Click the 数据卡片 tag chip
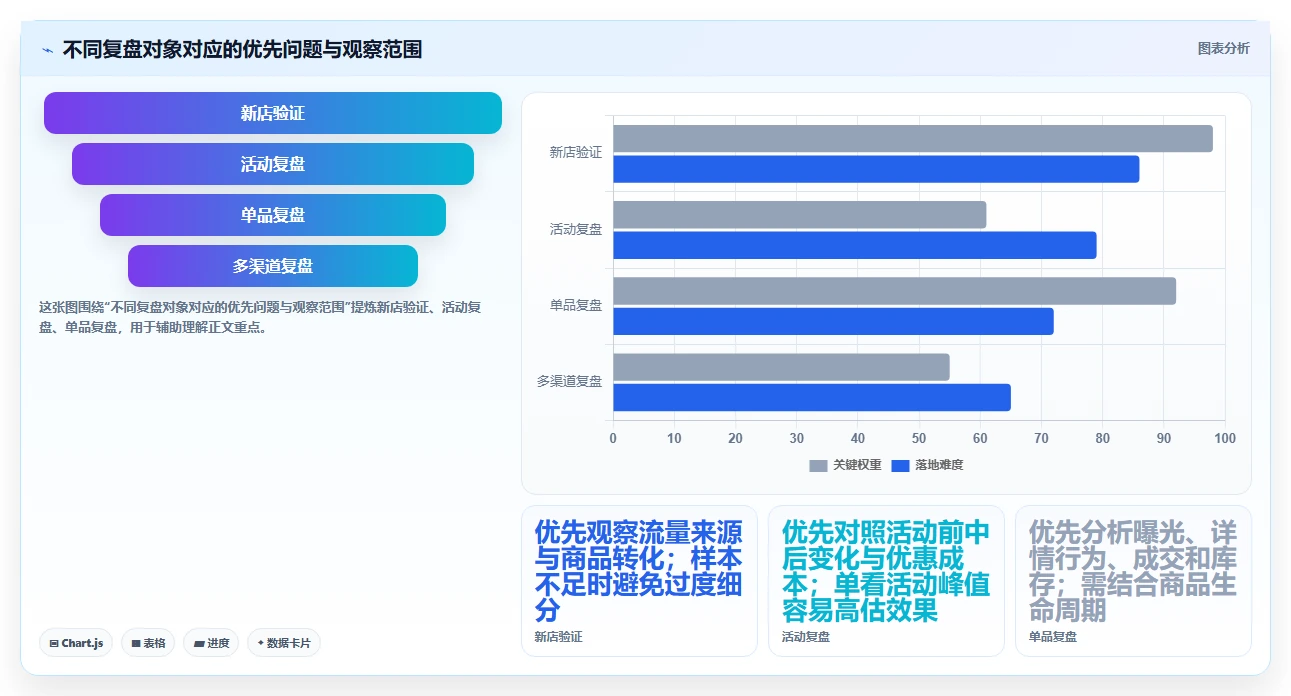 [284, 643]
